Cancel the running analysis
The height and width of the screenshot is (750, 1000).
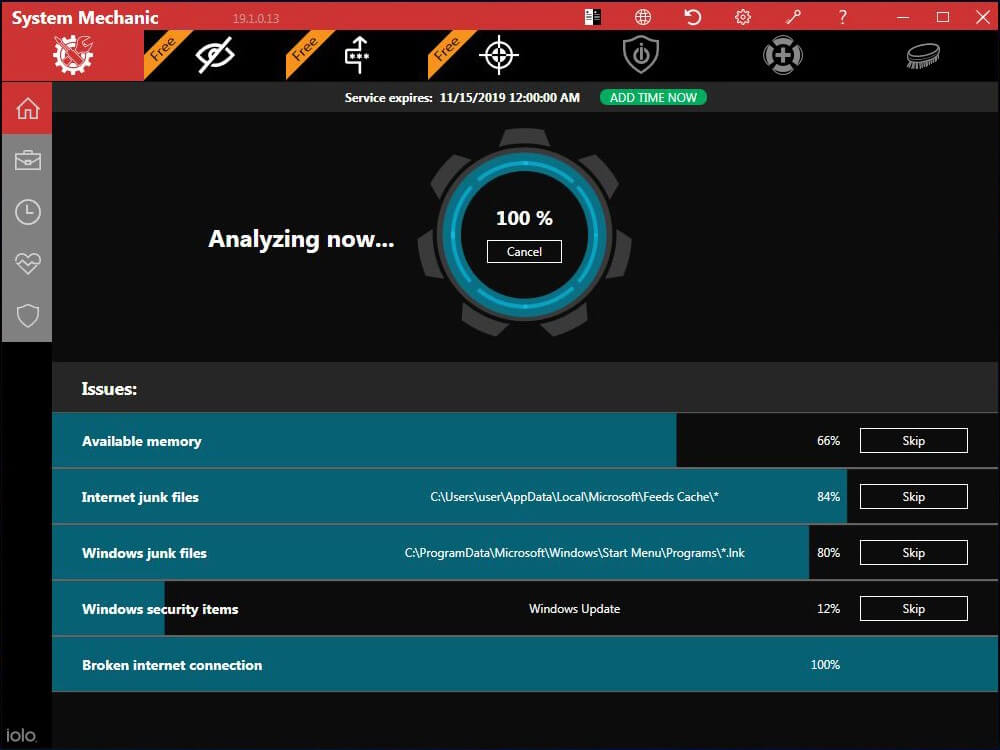tap(524, 251)
